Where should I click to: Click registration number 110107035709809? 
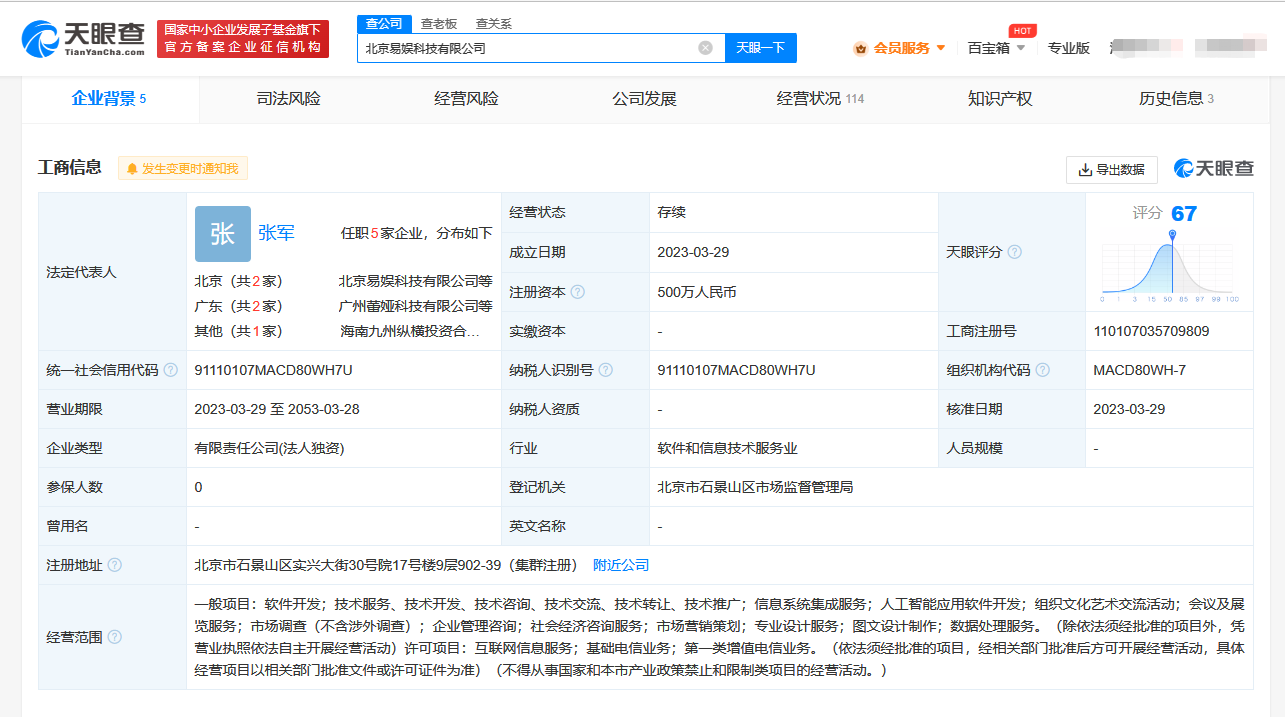(x=1151, y=331)
